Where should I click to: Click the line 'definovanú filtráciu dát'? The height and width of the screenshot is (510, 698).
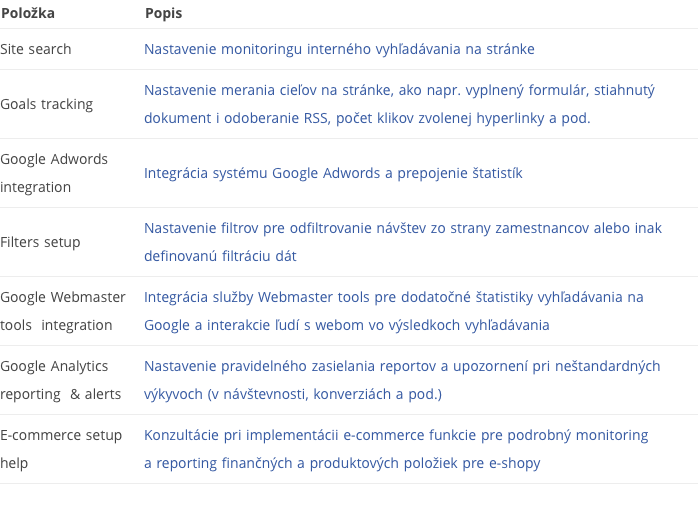click(220, 256)
